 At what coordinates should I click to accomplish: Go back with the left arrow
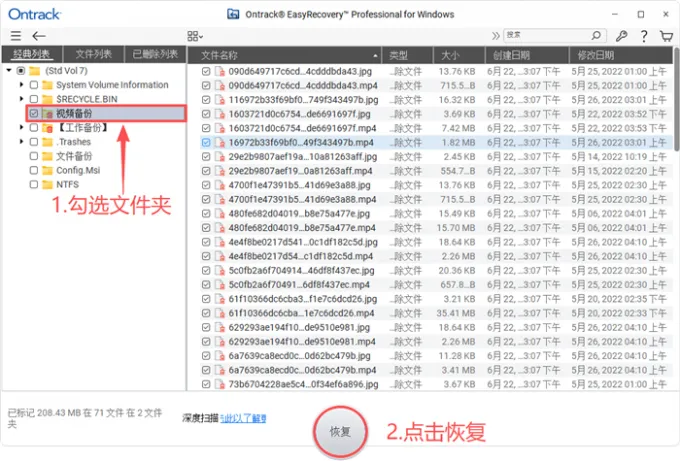[x=39, y=36]
